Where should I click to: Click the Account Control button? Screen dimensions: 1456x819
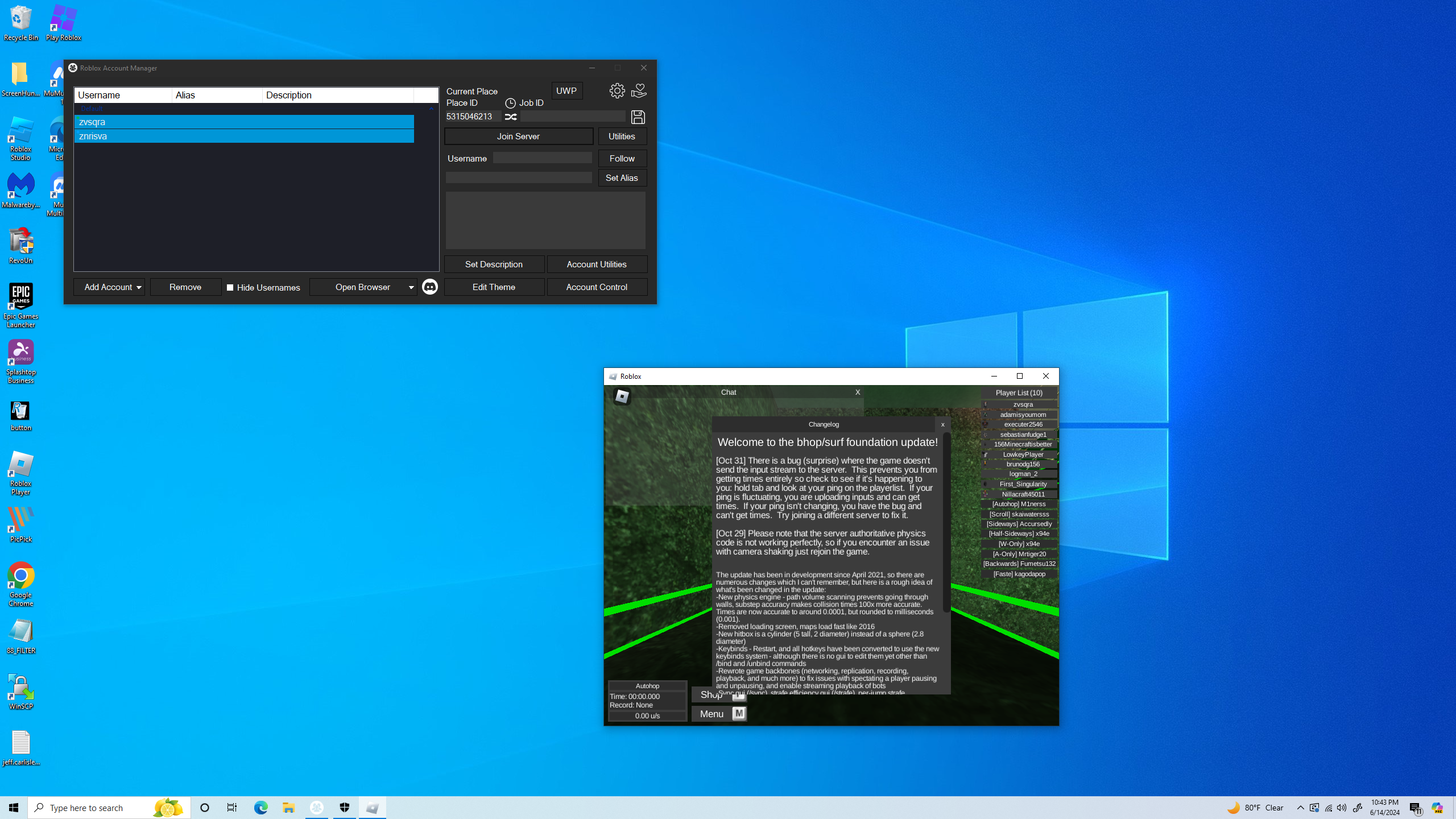coord(597,287)
